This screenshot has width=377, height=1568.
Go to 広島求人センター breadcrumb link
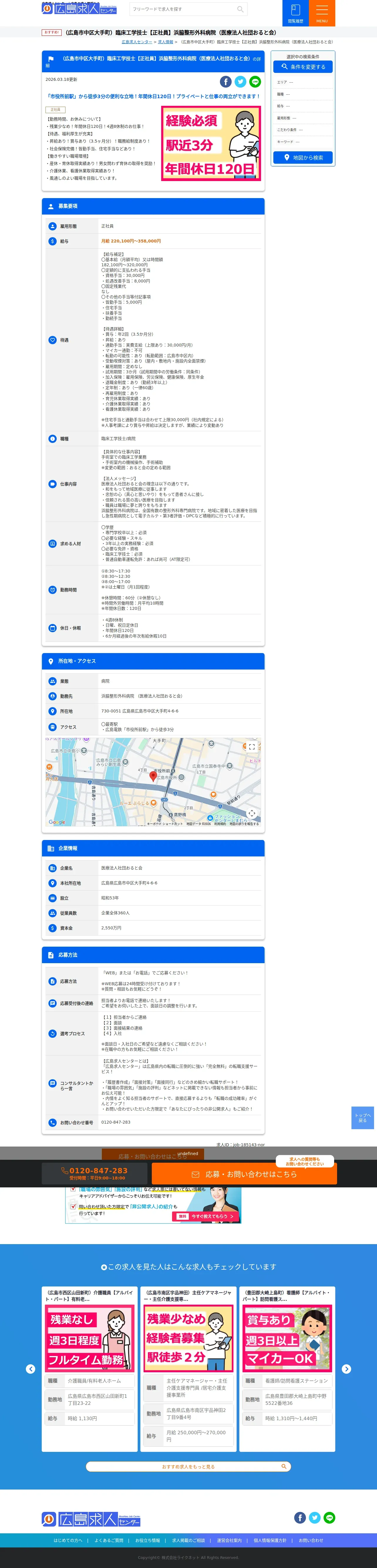pyautogui.click(x=137, y=42)
